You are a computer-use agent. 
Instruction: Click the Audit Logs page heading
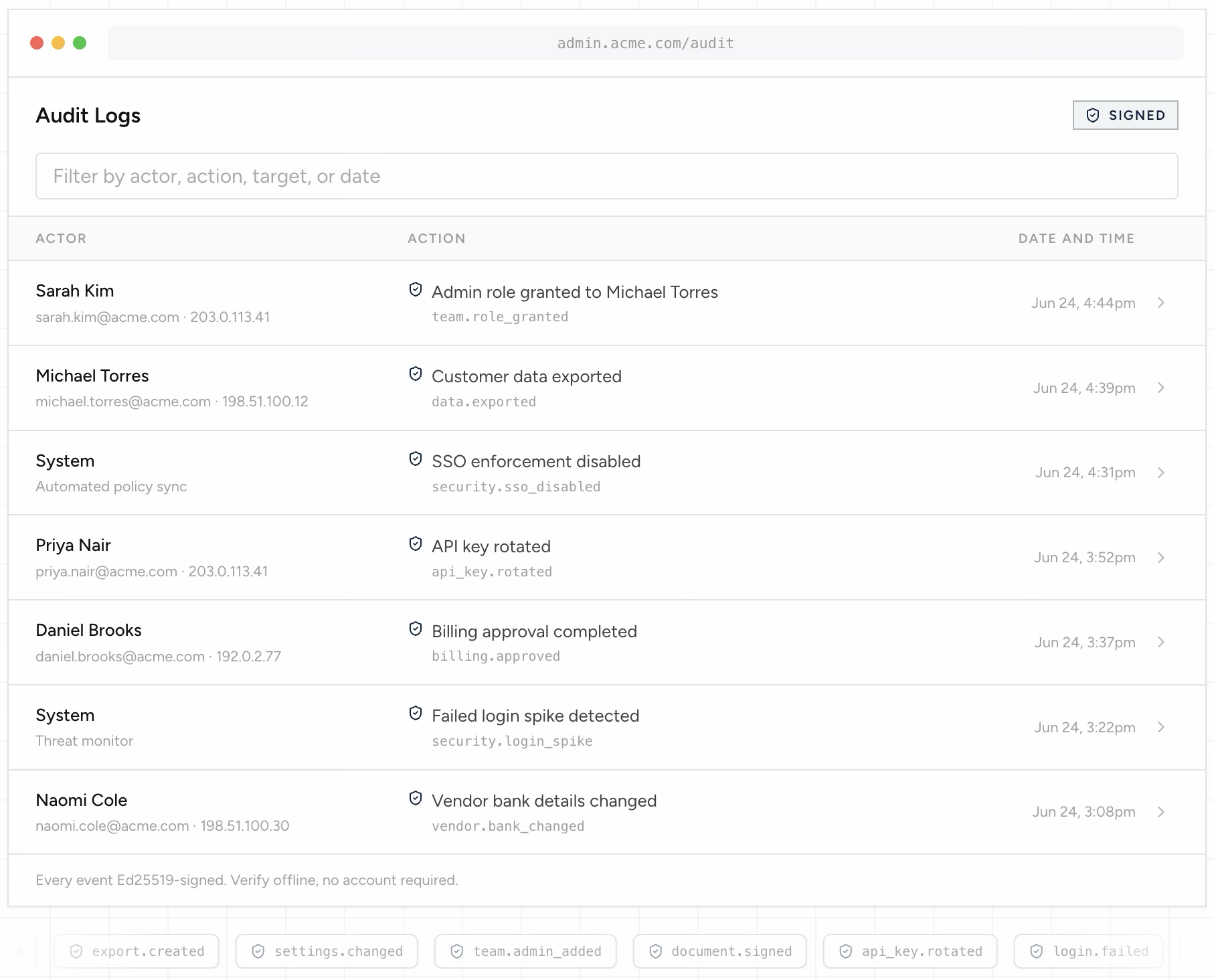click(x=88, y=115)
